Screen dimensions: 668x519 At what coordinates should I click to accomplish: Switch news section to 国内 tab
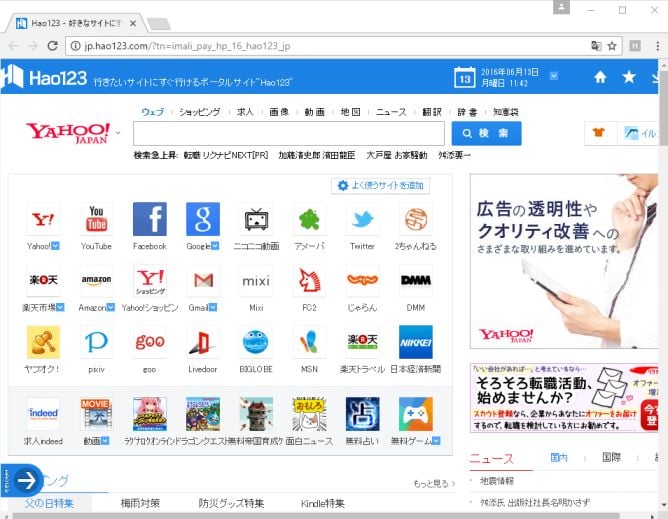(559, 458)
